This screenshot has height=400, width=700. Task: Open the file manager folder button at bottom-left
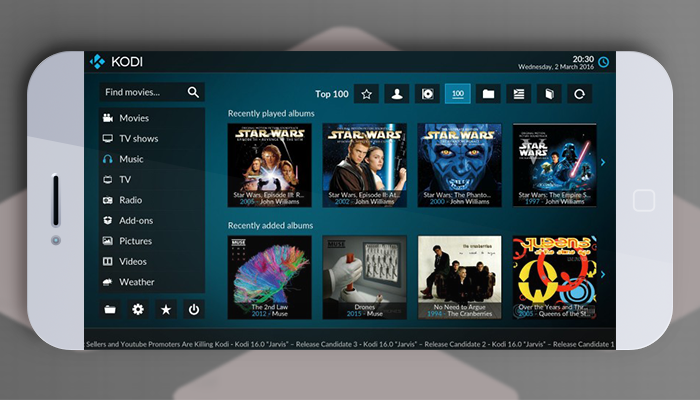[110, 309]
